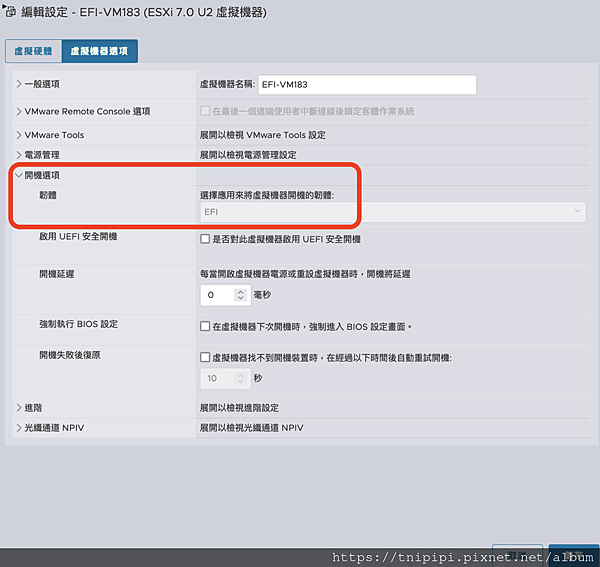Image resolution: width=600 pixels, height=567 pixels.
Task: Click the 開機失敗後復原 label
Action: 70,355
